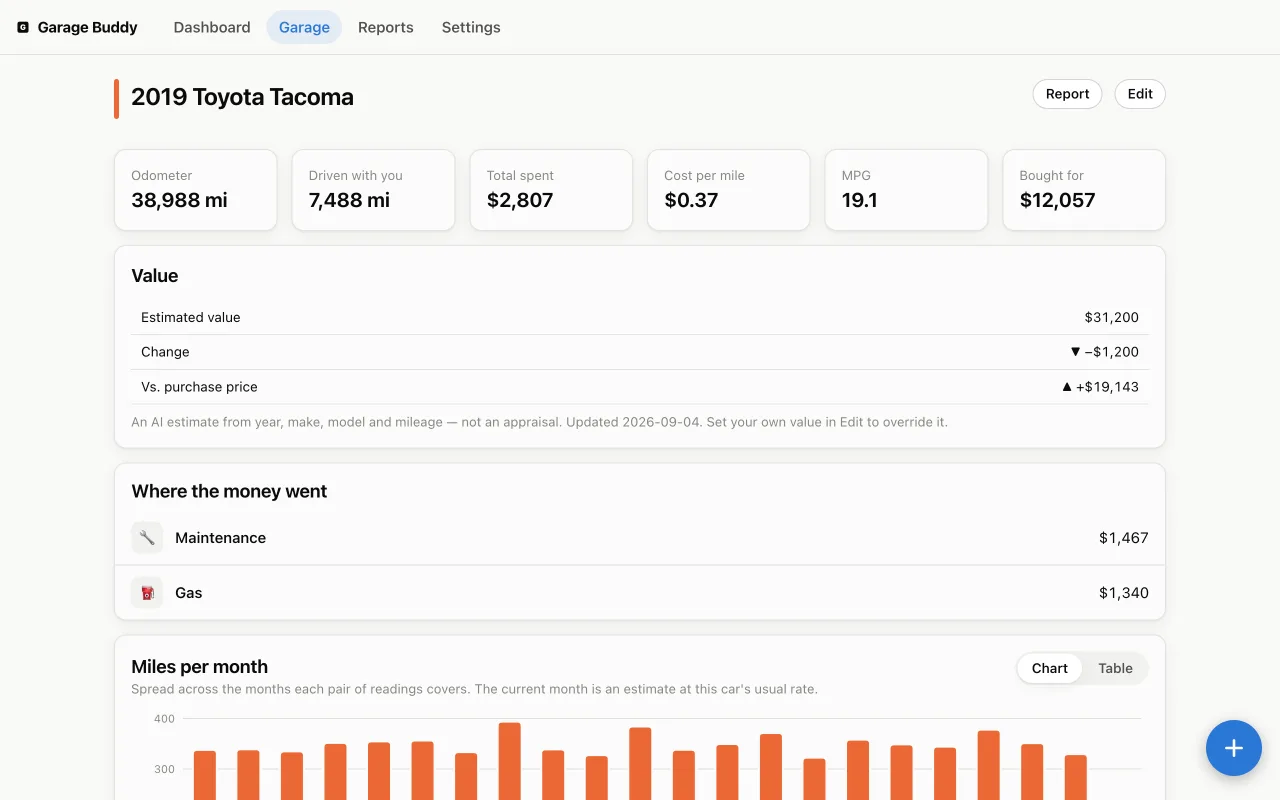The image size is (1280, 800).
Task: Click the Gas $1,340 amount
Action: (1124, 593)
